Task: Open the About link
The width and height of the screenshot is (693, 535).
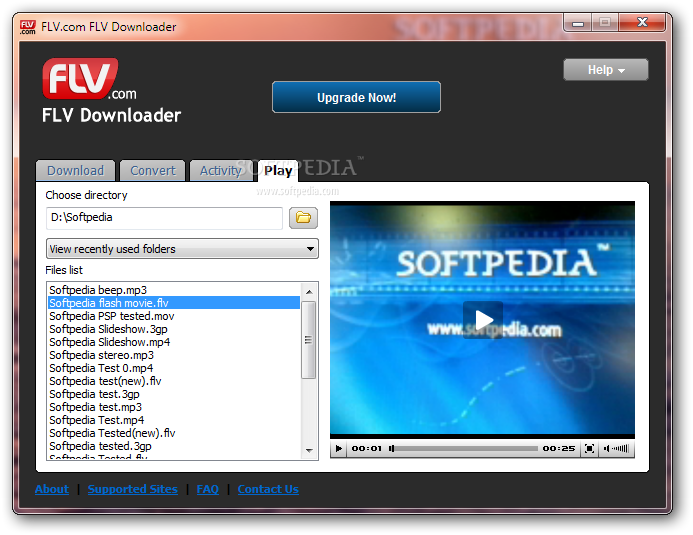Action: coord(52,489)
